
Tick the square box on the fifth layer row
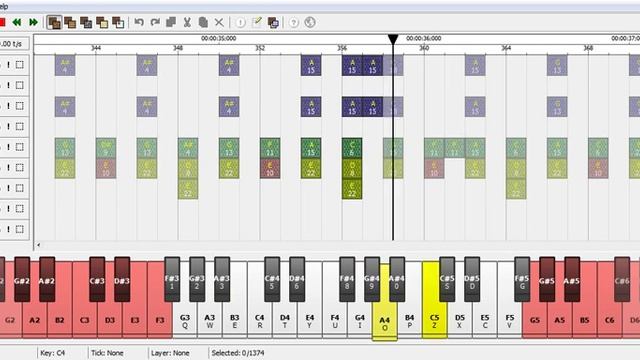[20, 147]
